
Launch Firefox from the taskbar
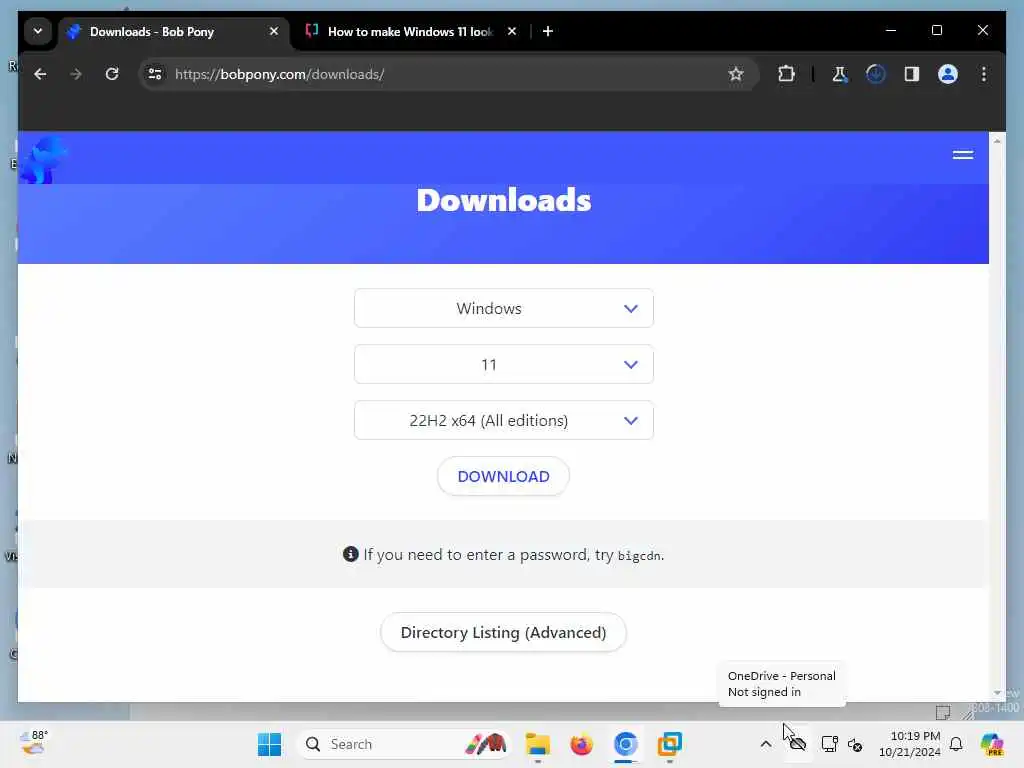pos(581,744)
